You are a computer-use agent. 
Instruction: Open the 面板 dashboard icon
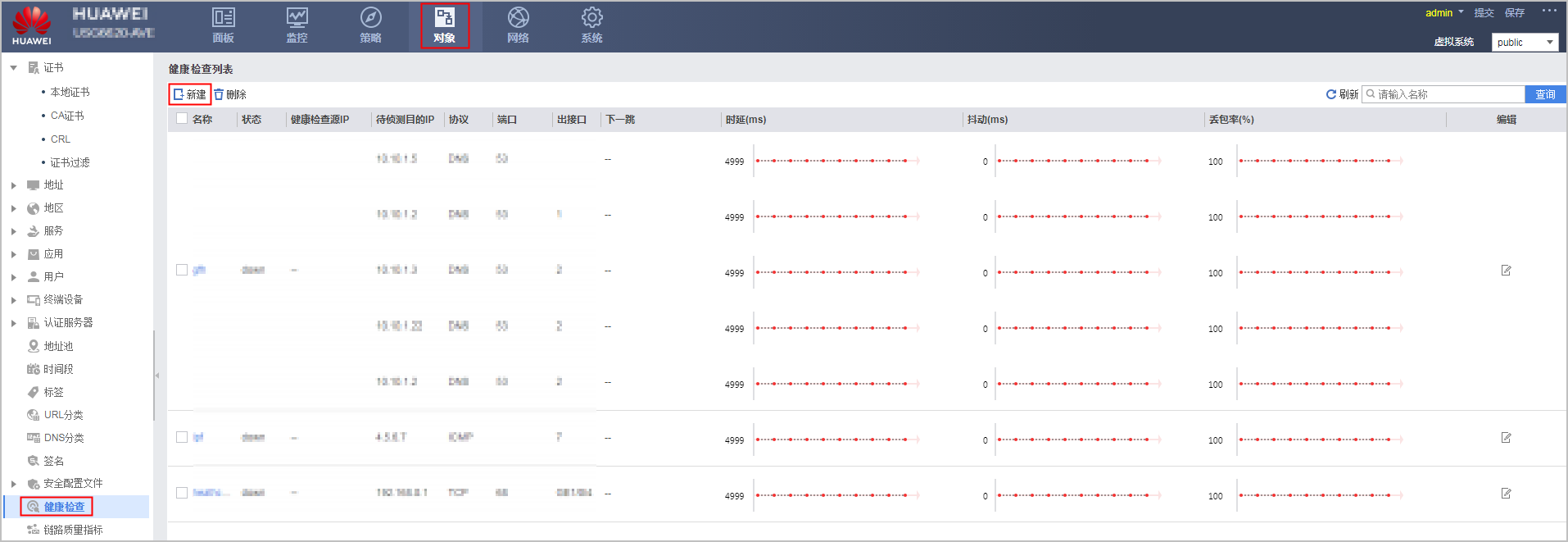[x=223, y=18]
